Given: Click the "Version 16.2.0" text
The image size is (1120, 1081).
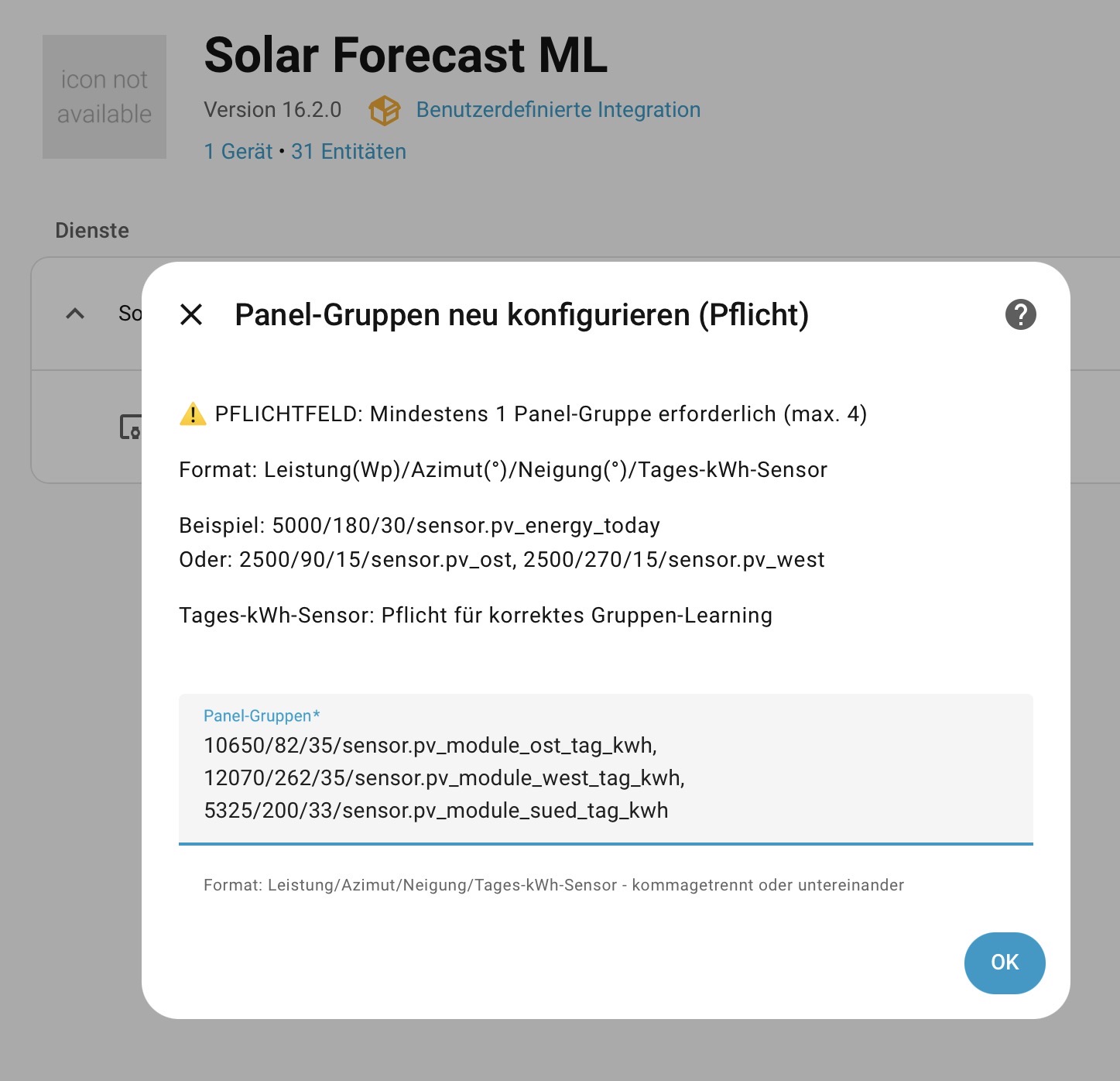Looking at the screenshot, I should coord(272,110).
